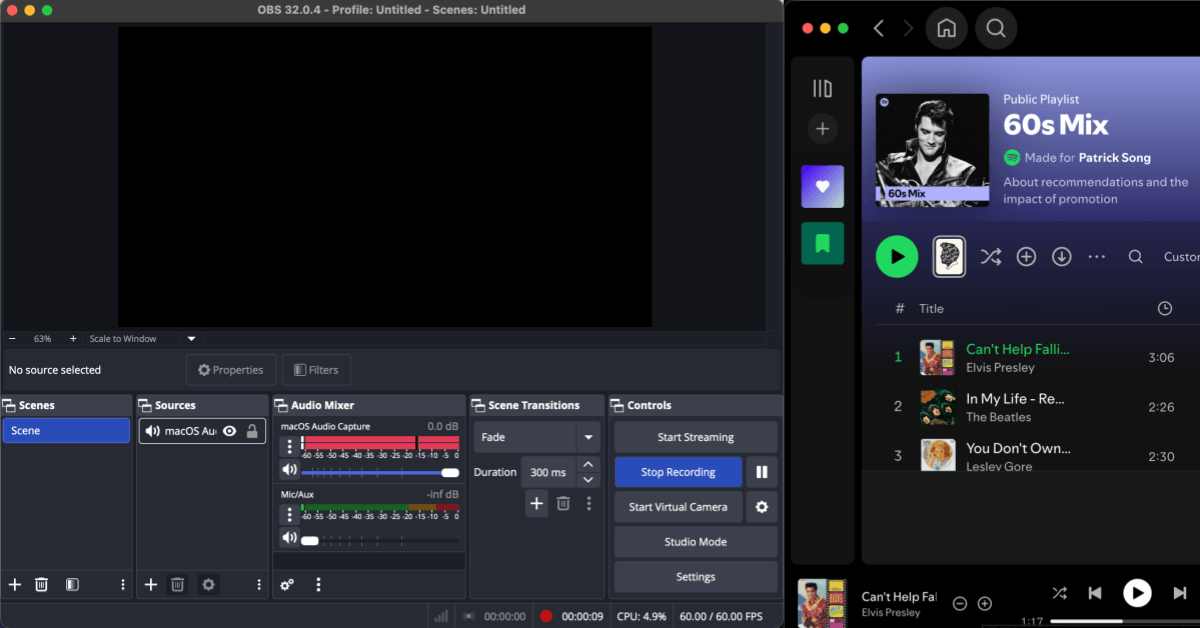Click Start Virtual Camera
Screen dimensions: 1200x628
click(x=678, y=507)
